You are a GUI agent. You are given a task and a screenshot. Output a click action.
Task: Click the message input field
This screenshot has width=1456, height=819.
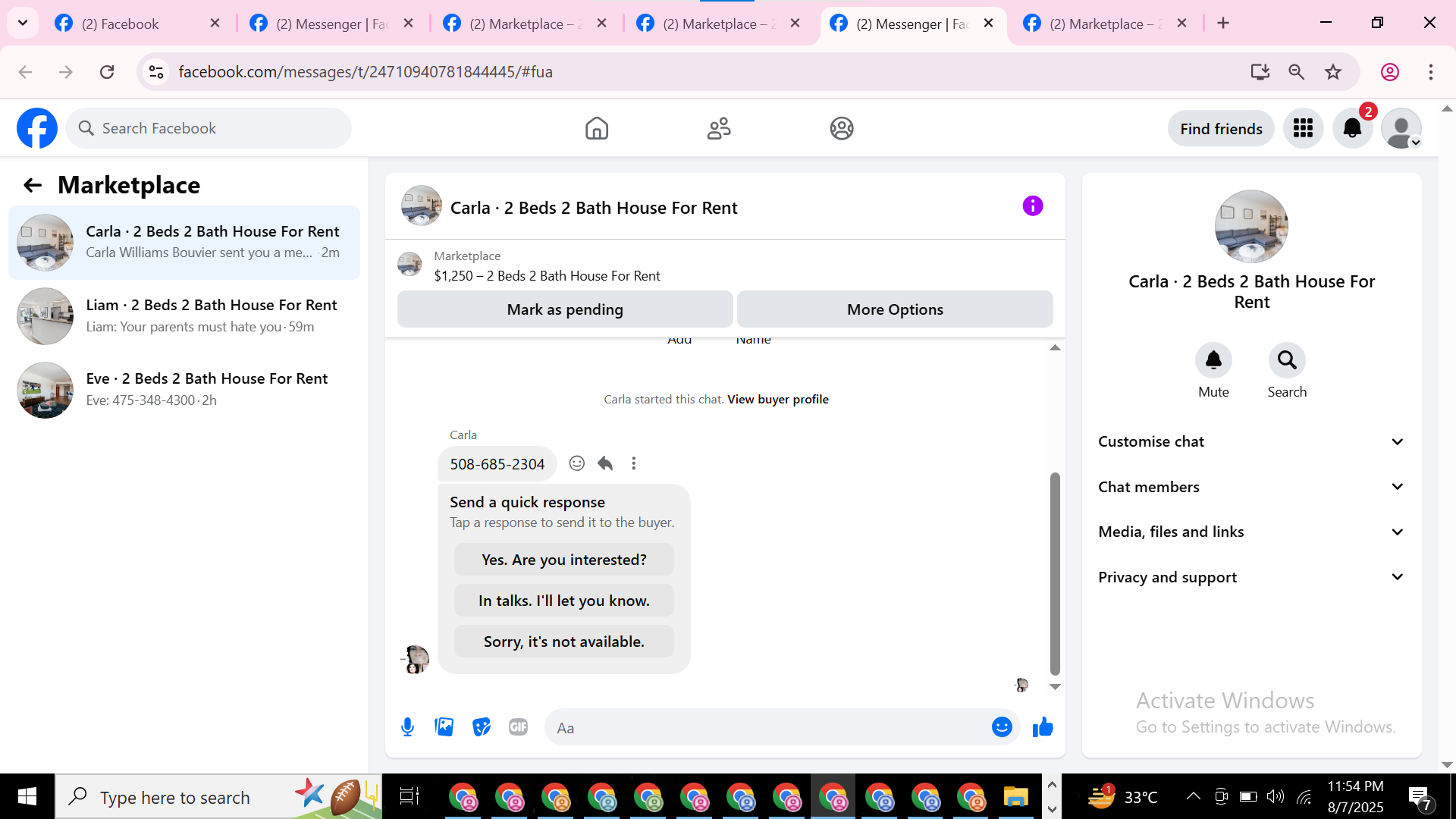[x=766, y=728]
